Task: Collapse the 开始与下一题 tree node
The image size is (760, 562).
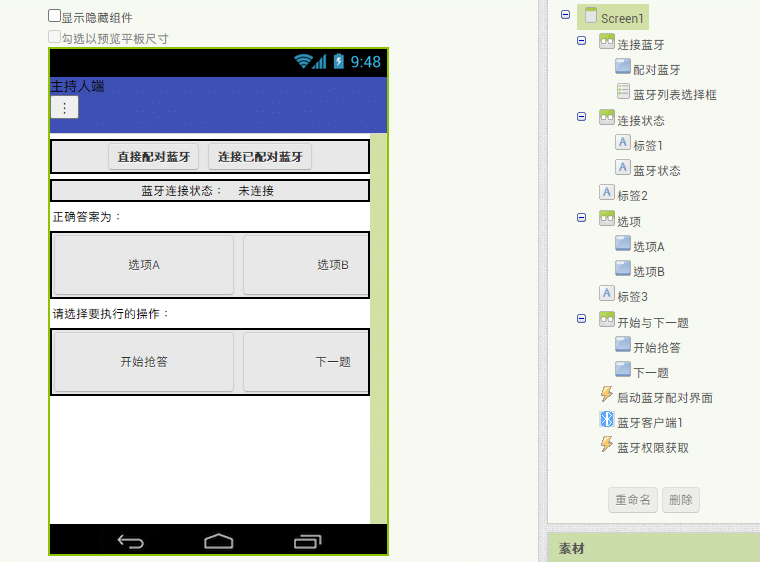Action: tap(582, 319)
